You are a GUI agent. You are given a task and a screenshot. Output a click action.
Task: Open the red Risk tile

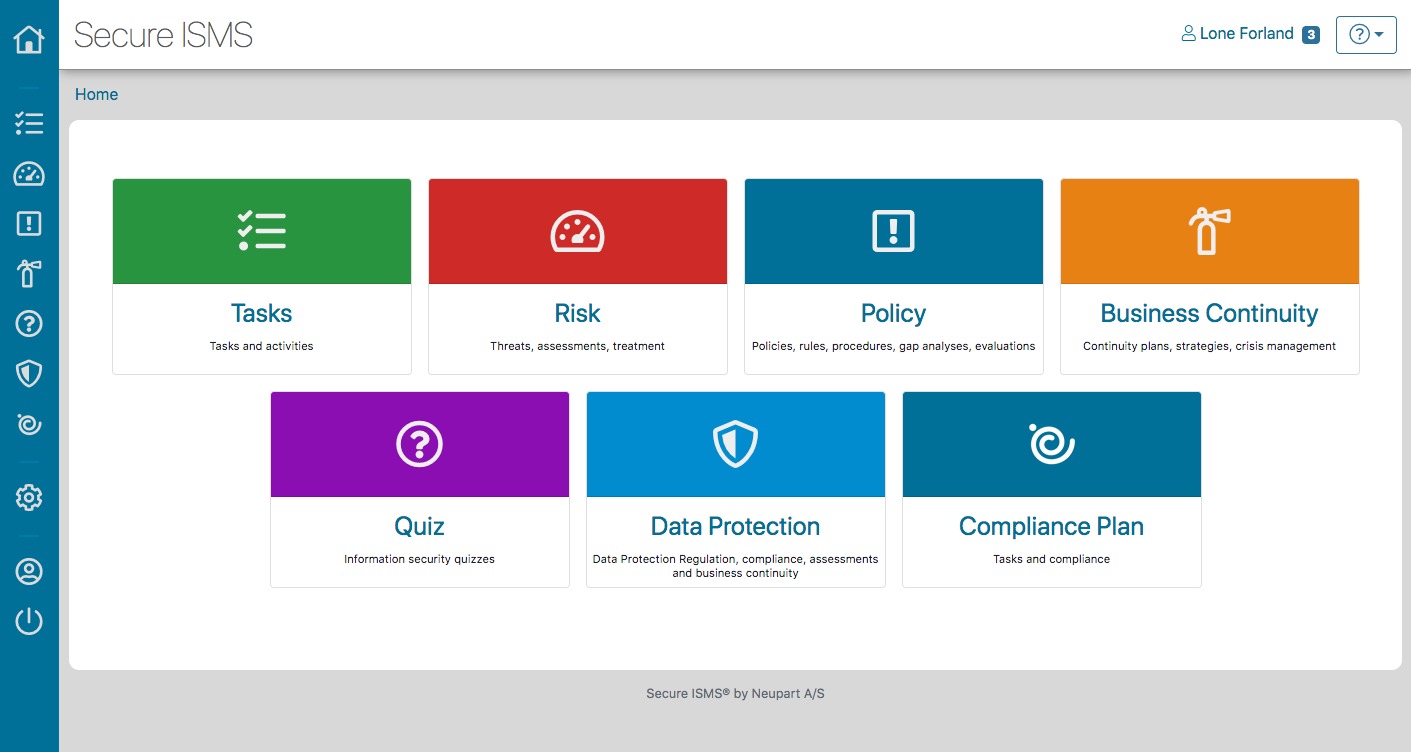(578, 276)
